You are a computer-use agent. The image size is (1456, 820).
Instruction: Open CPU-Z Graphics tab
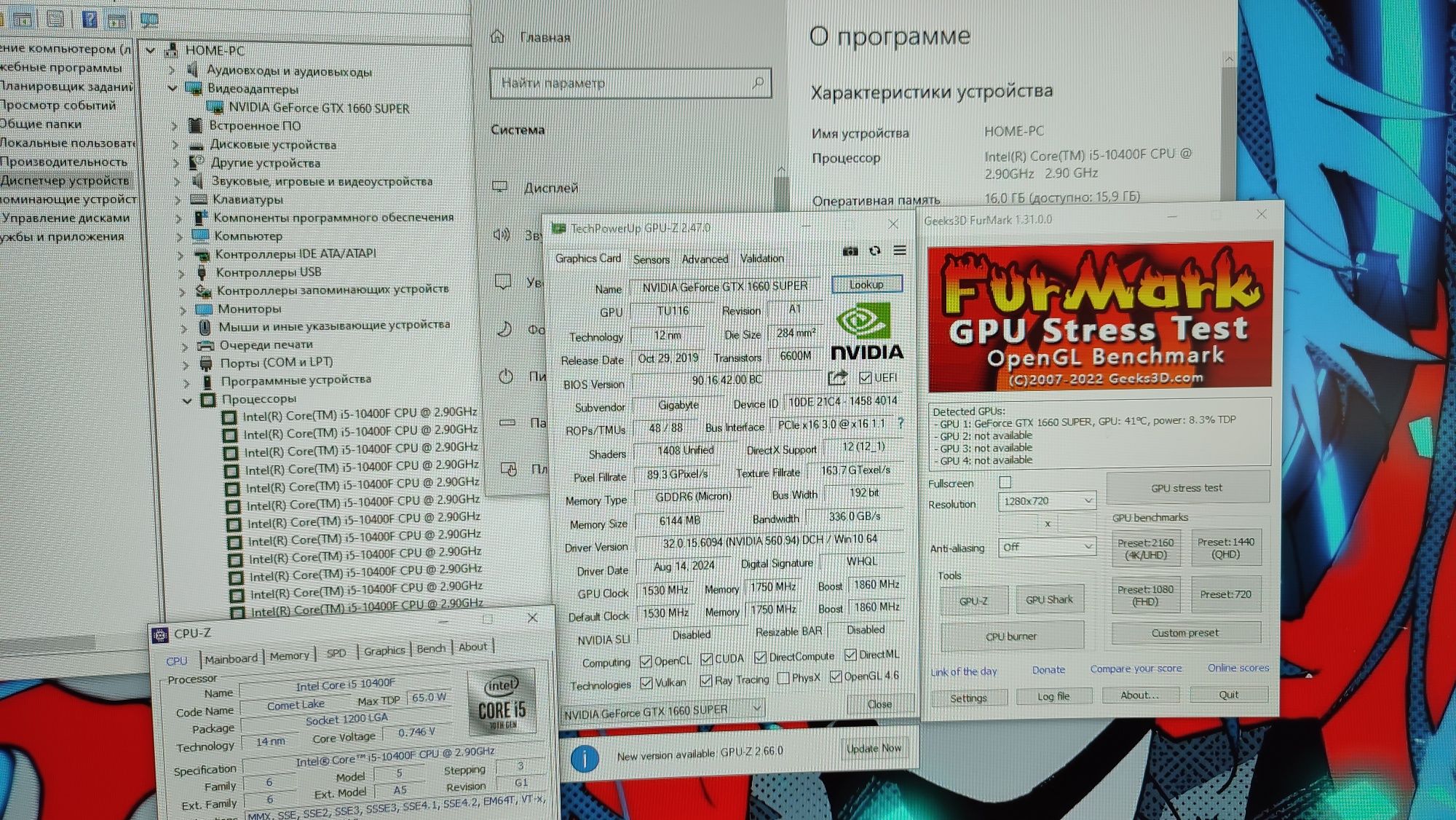point(384,650)
